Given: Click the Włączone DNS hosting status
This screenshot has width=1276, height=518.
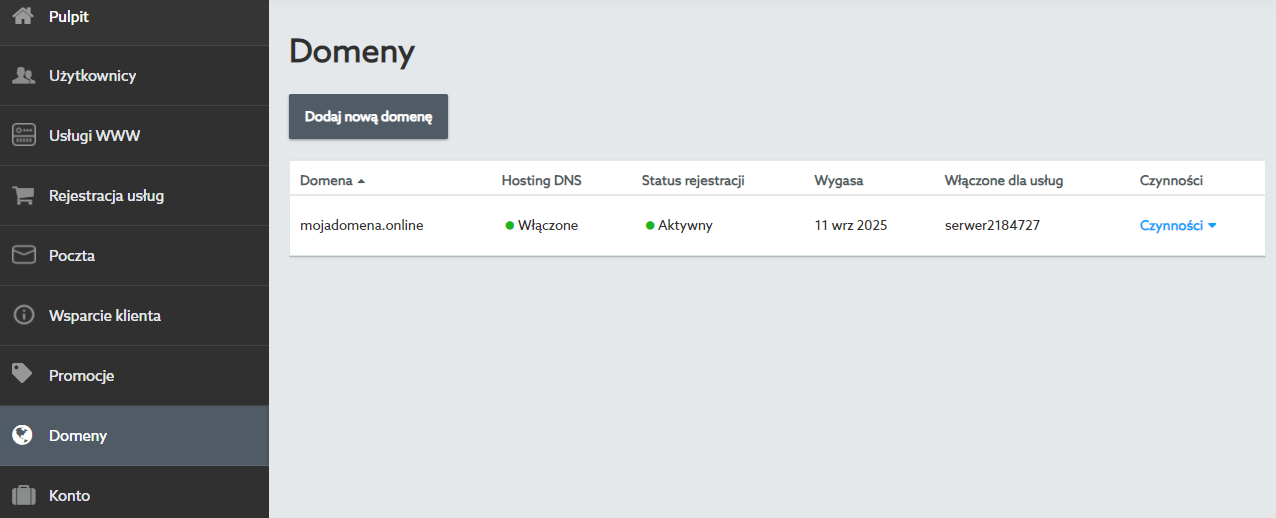Looking at the screenshot, I should 547,226.
